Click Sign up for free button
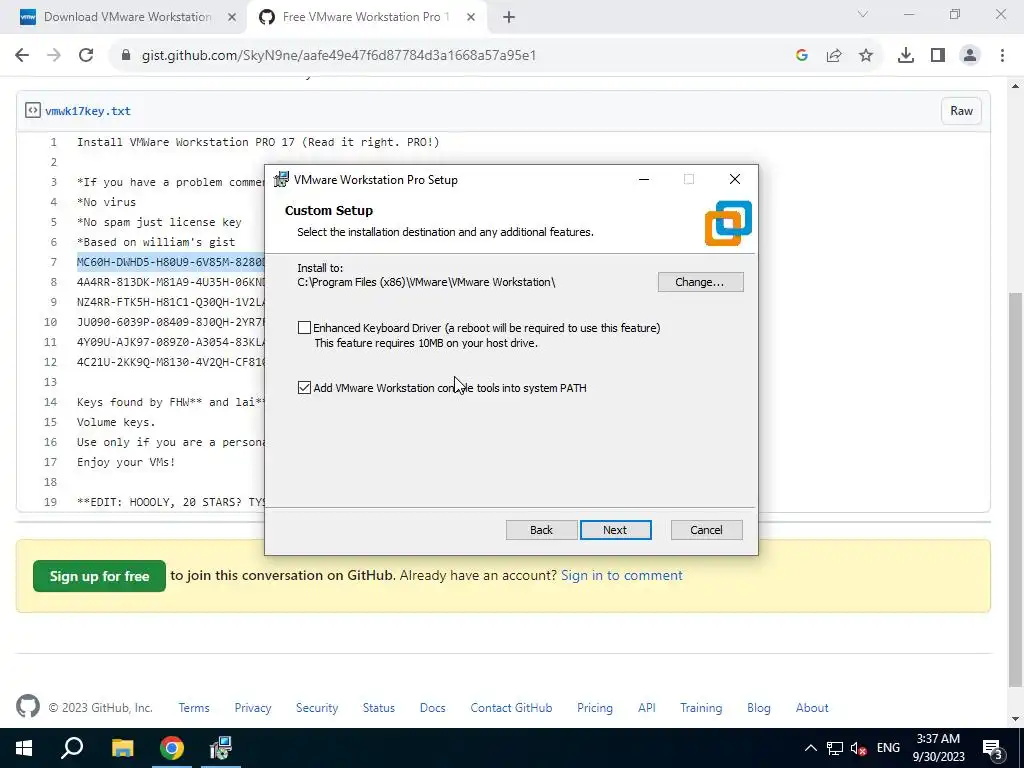1024x768 pixels. (x=99, y=576)
